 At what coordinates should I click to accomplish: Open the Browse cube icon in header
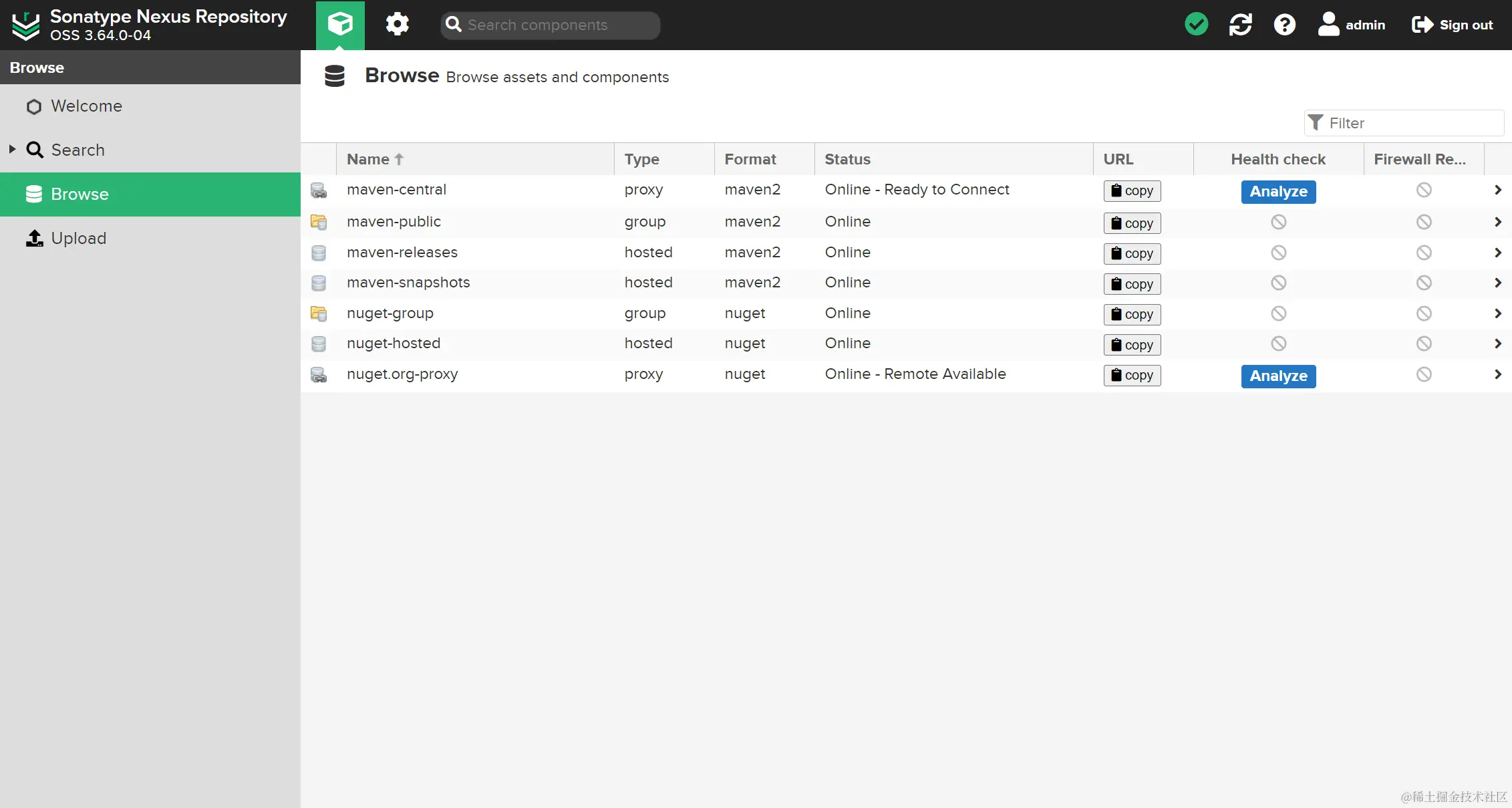click(340, 25)
